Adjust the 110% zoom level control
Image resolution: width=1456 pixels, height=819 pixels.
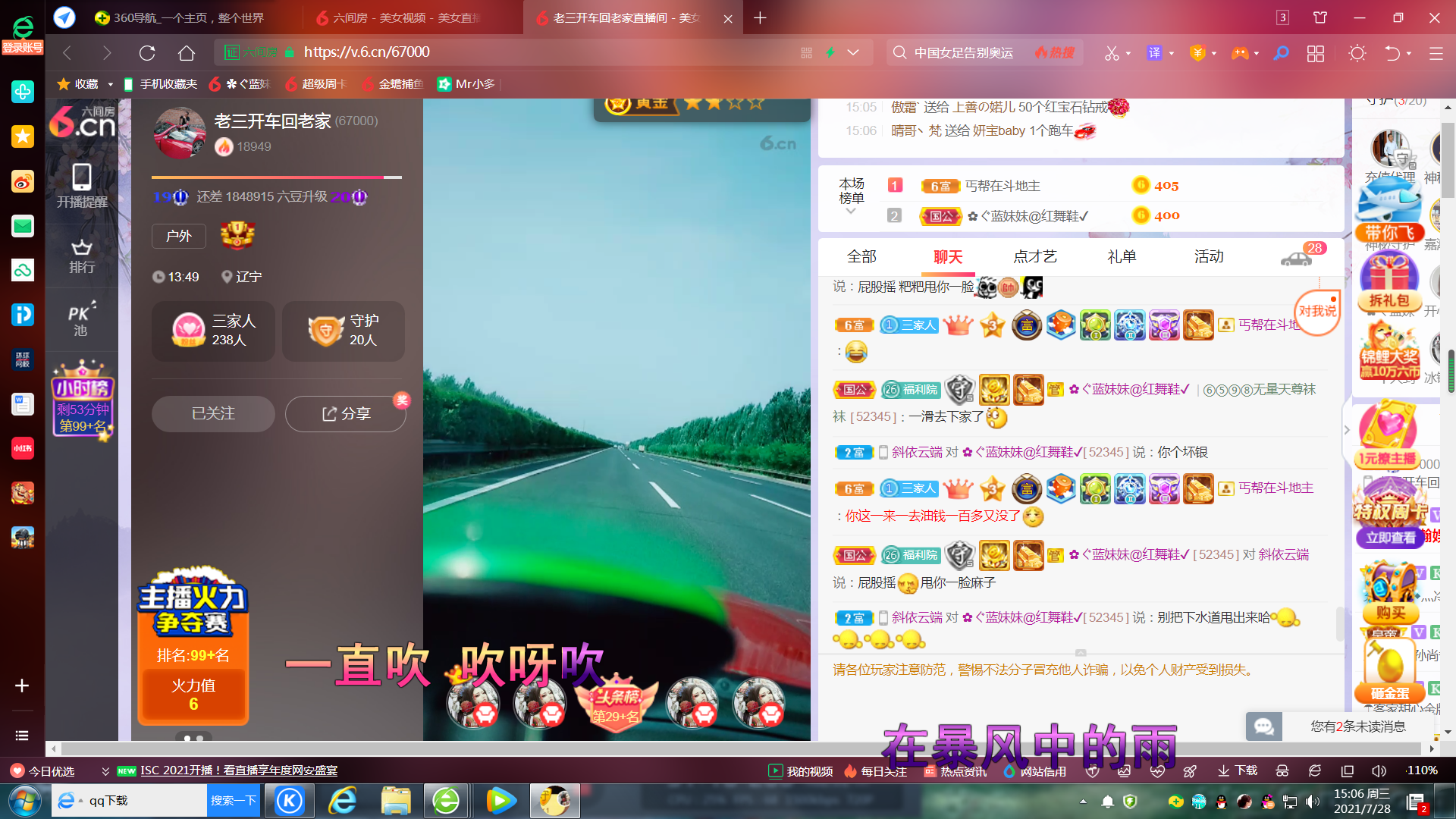tap(1422, 770)
